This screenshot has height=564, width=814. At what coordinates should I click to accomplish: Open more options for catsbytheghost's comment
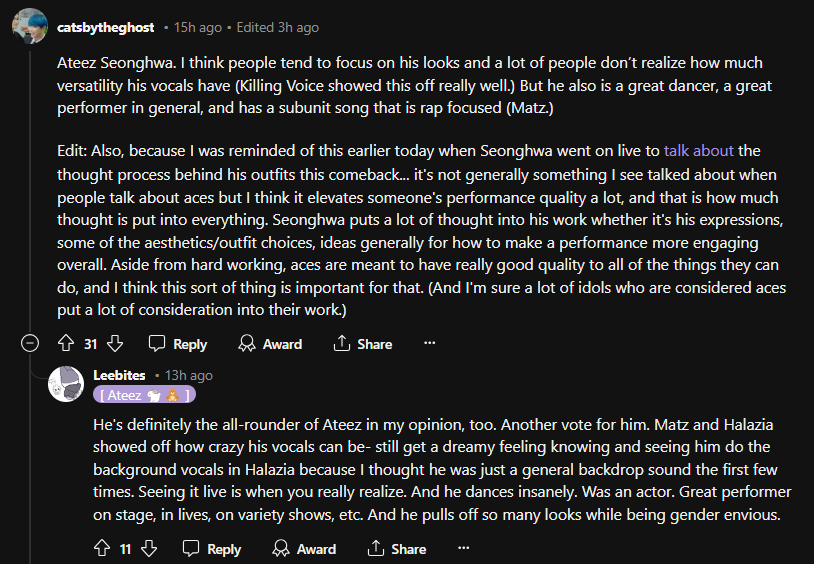430,343
